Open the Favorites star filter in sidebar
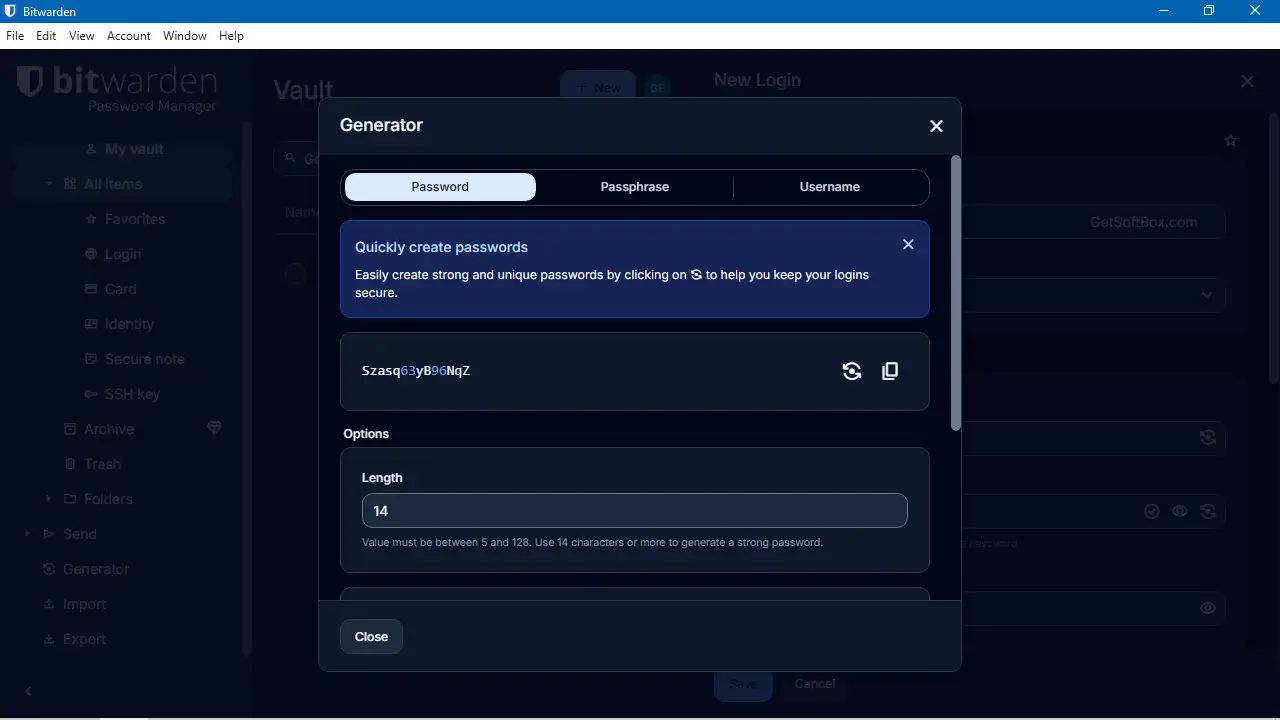The image size is (1280, 720). tap(92, 219)
